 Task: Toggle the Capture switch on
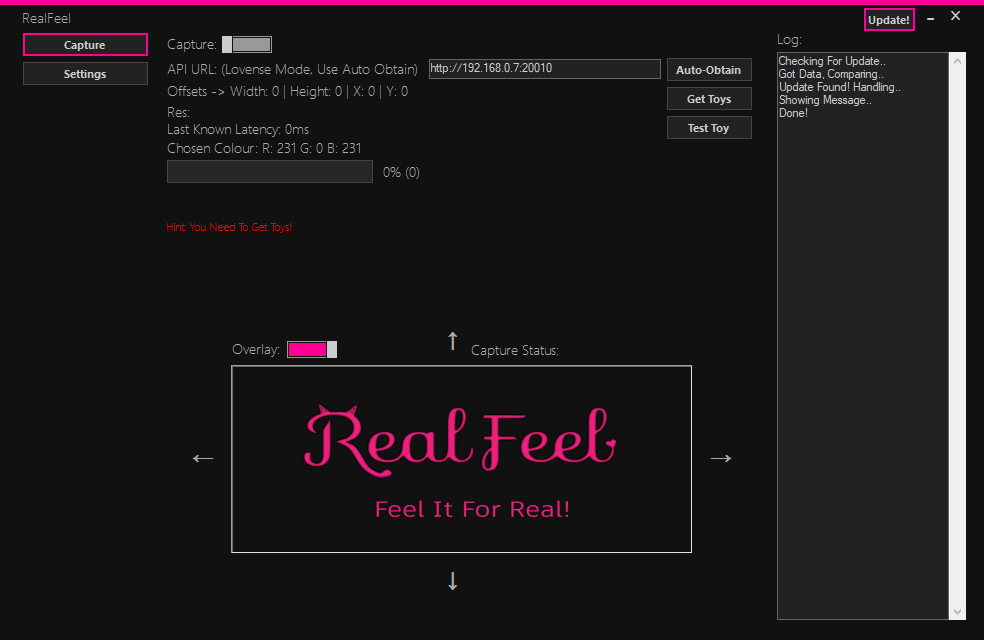247,45
